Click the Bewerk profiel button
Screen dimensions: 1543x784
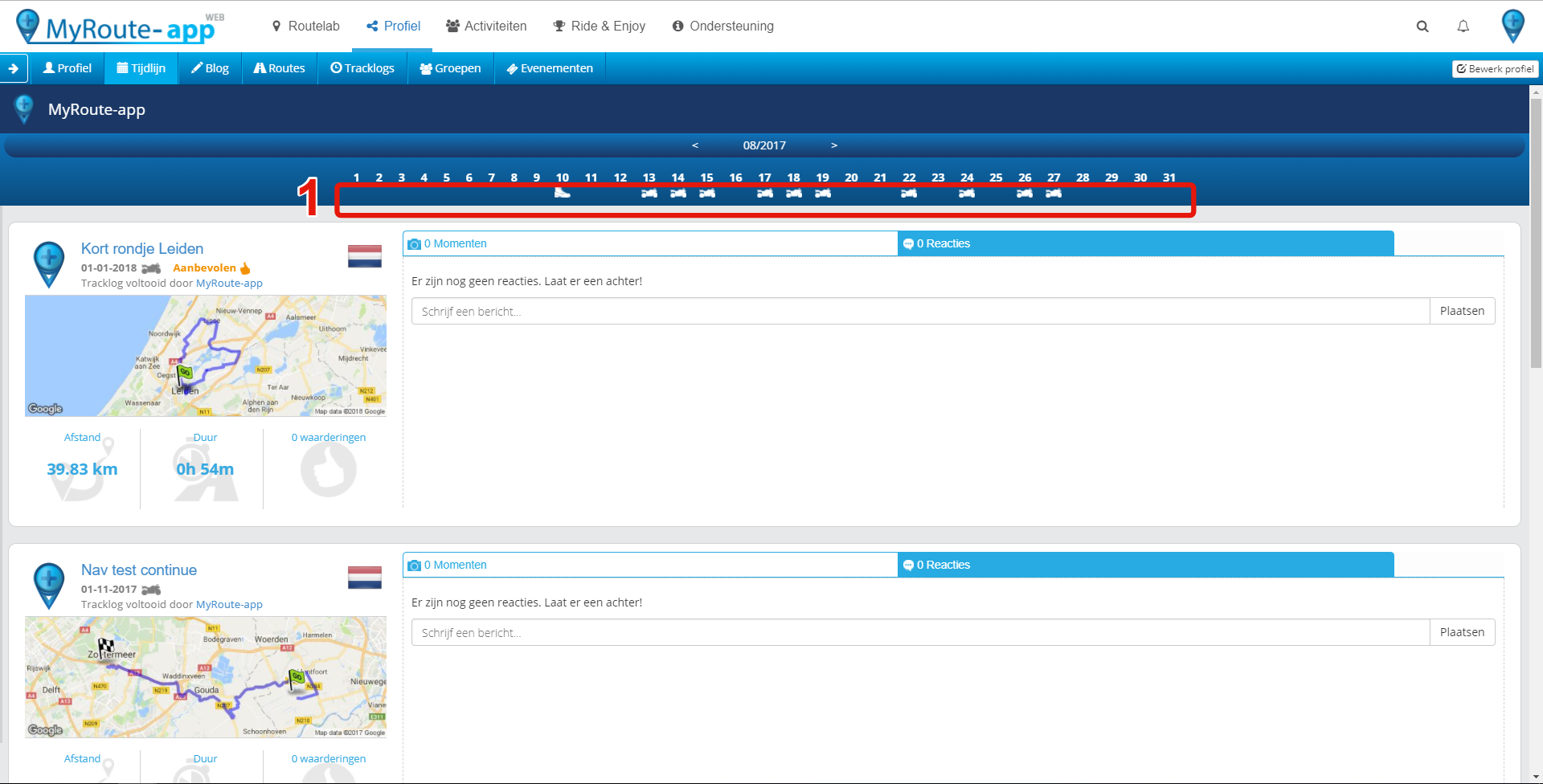tap(1495, 69)
